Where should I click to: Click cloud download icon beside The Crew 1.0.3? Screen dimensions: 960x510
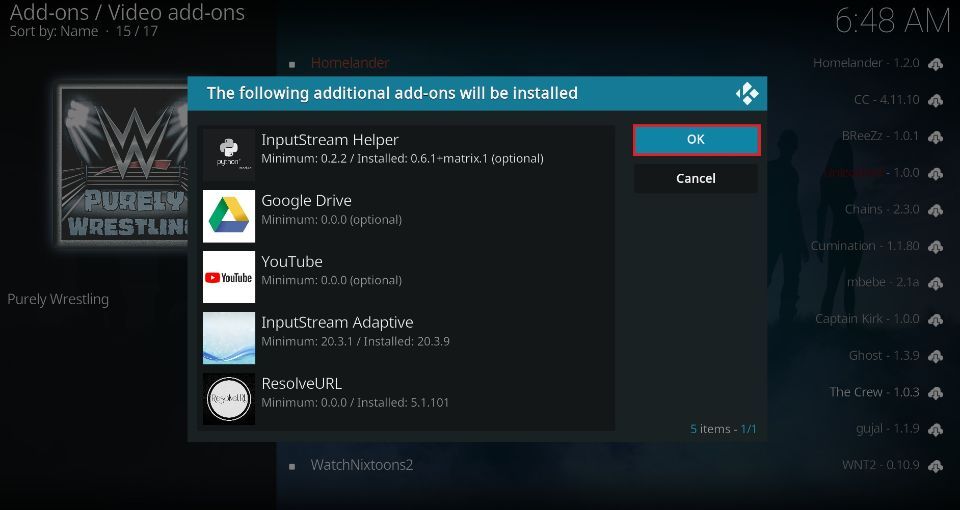(x=936, y=393)
